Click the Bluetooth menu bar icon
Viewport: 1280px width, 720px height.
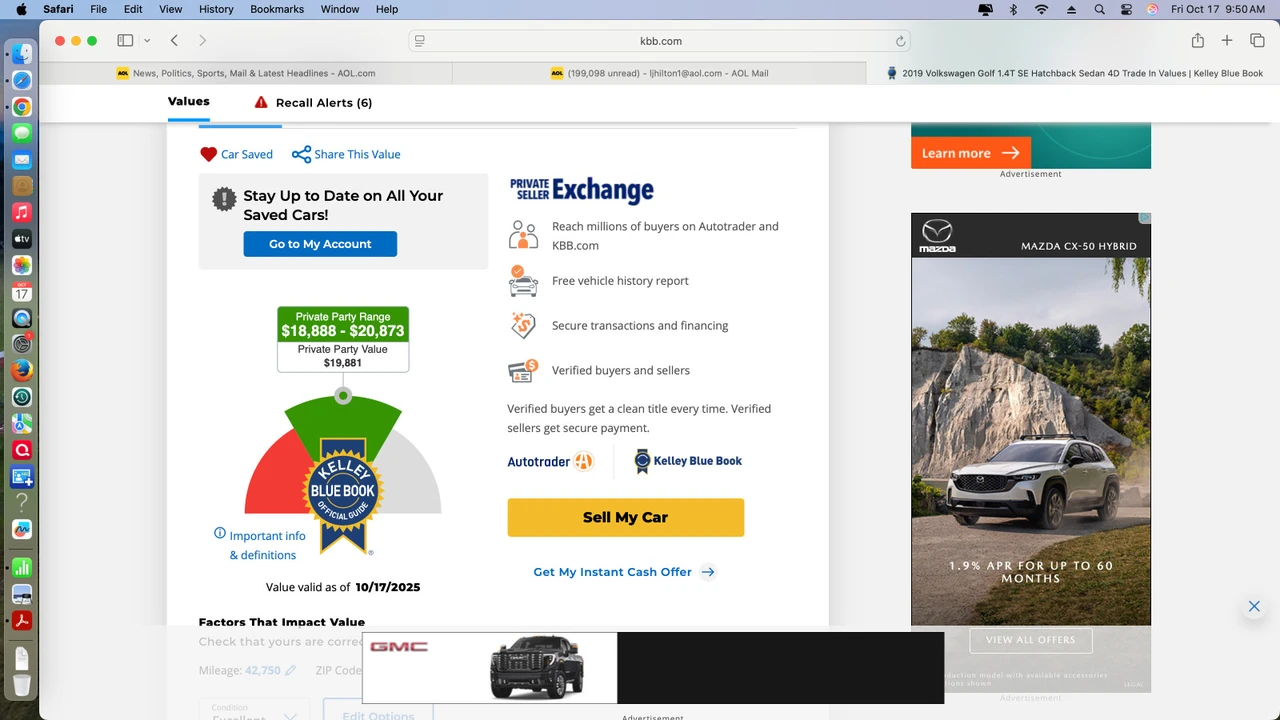click(x=1013, y=9)
